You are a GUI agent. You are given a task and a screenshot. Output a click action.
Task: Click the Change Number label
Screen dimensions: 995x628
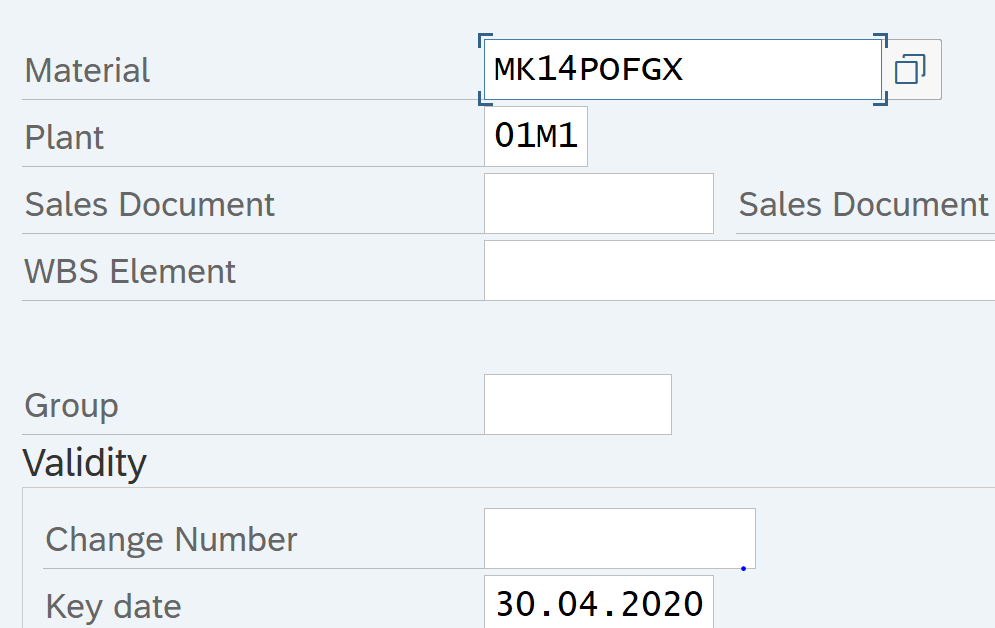pos(172,540)
